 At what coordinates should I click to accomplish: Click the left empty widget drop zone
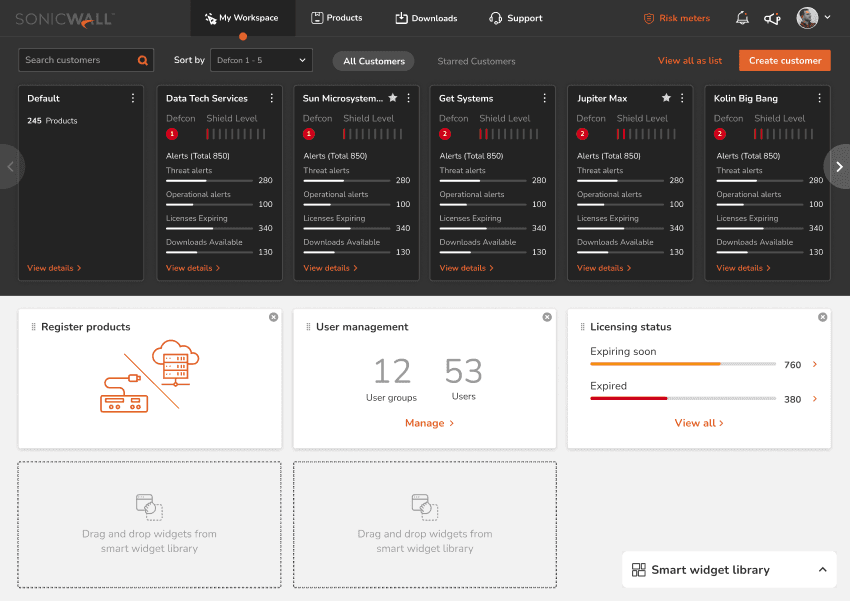point(150,525)
